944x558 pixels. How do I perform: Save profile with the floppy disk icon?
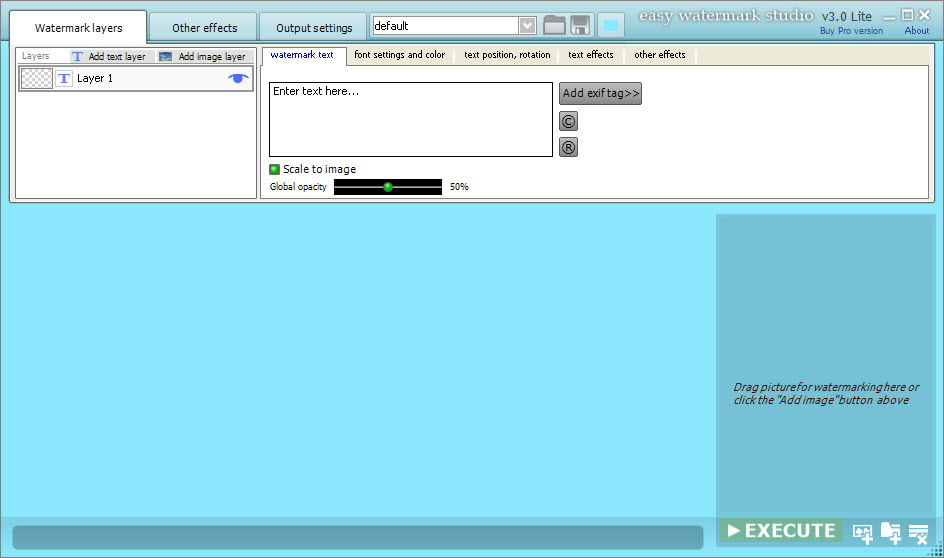(580, 25)
